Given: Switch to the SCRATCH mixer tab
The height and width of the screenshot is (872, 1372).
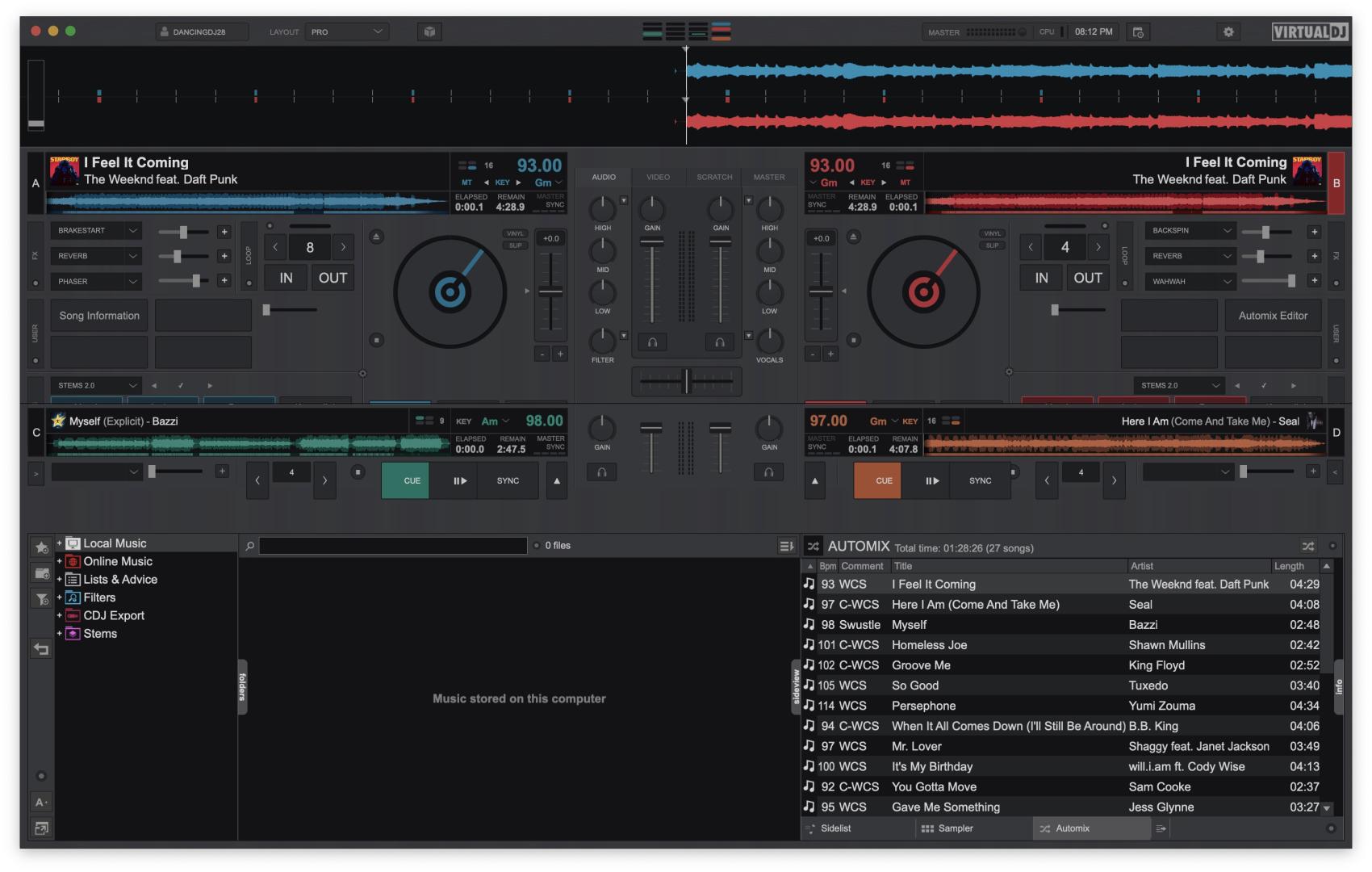Looking at the screenshot, I should [714, 177].
